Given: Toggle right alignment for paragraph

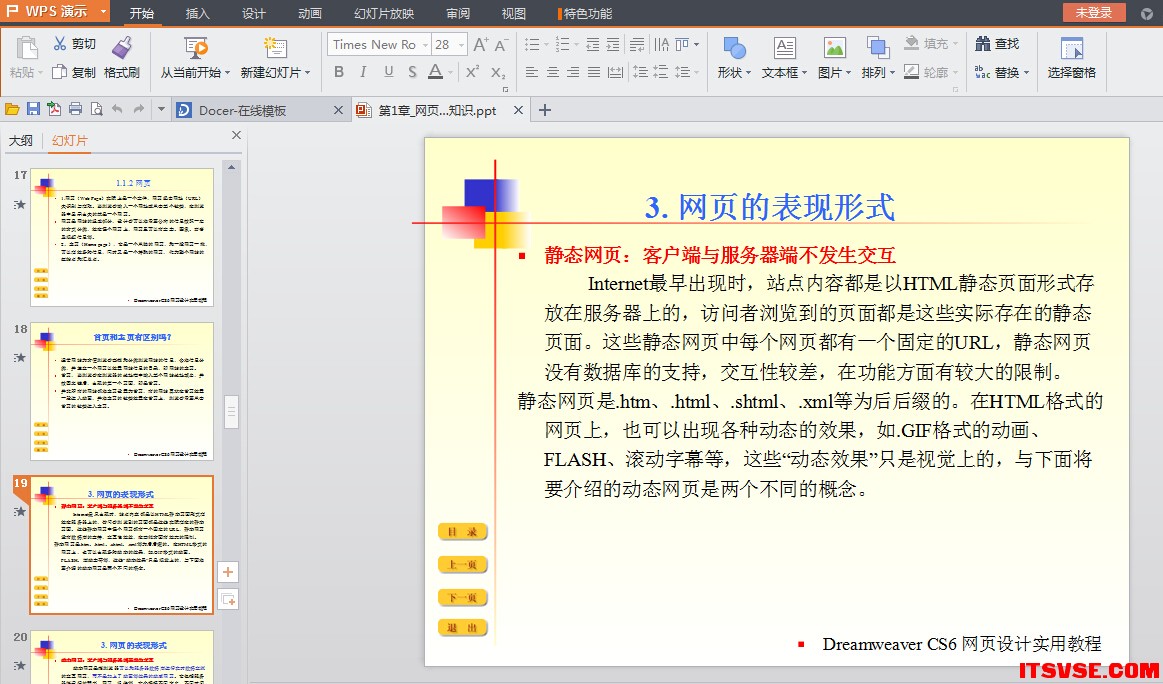Looking at the screenshot, I should coord(573,72).
